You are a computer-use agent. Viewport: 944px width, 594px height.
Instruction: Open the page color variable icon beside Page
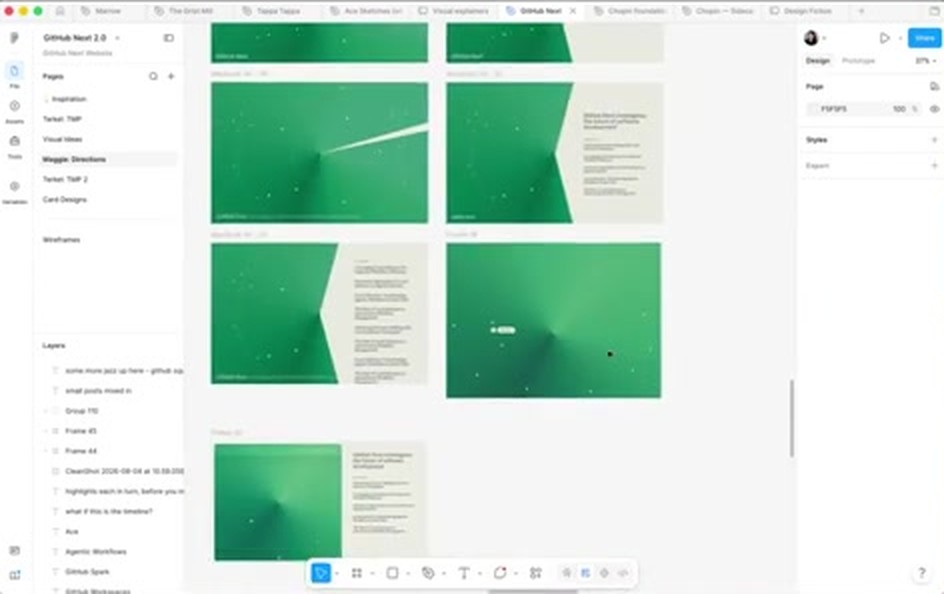pos(934,87)
